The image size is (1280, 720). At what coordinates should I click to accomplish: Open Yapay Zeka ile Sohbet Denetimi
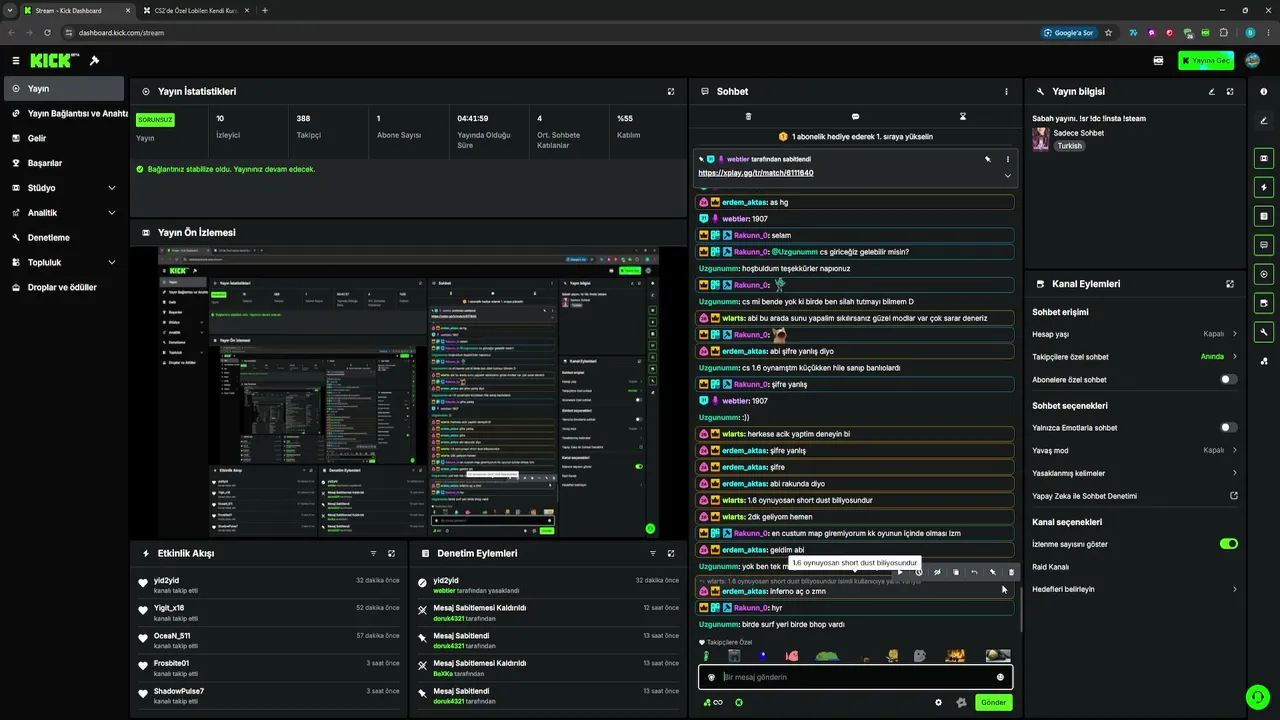pyautogui.click(x=1135, y=496)
